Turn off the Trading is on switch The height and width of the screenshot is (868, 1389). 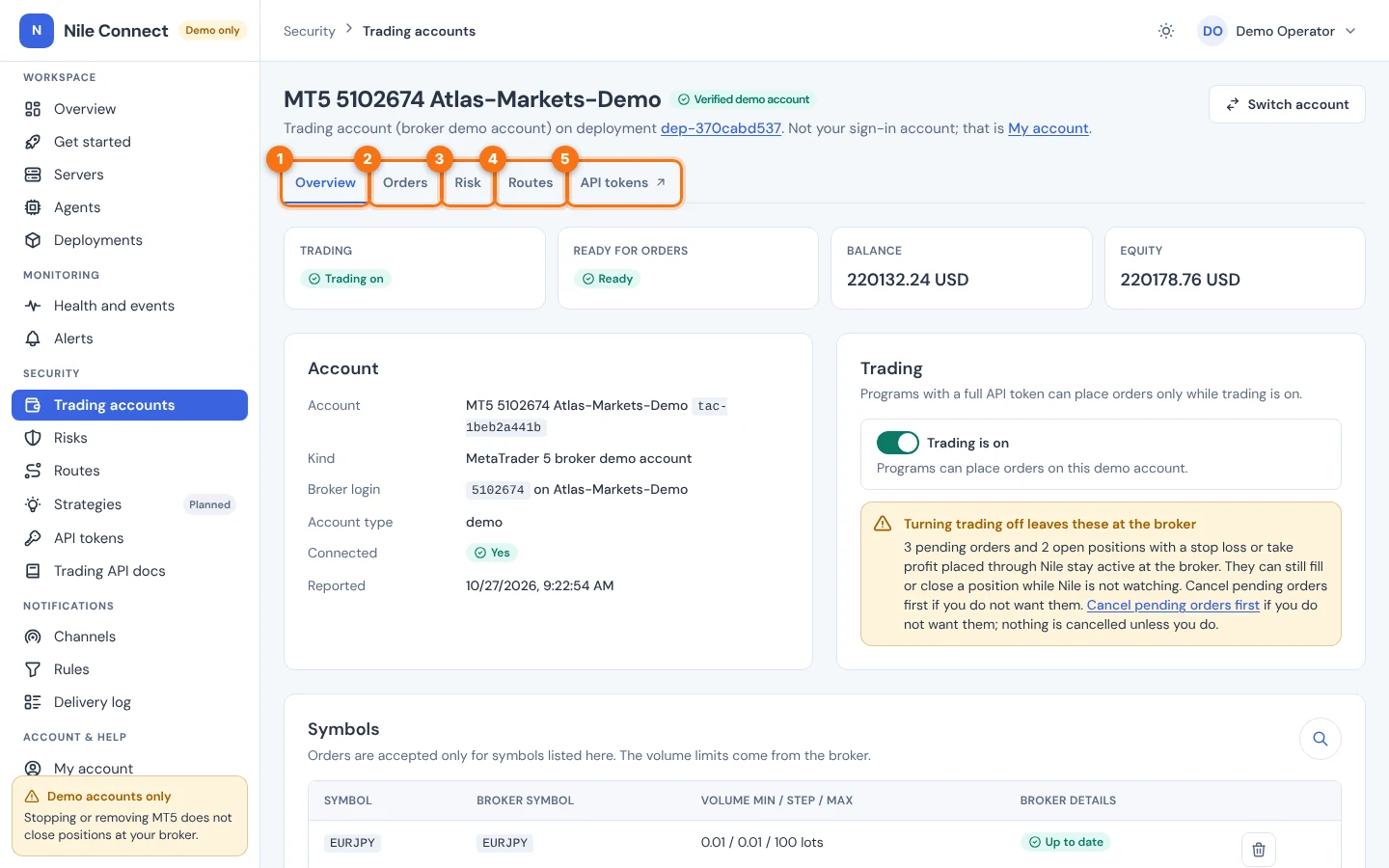898,443
